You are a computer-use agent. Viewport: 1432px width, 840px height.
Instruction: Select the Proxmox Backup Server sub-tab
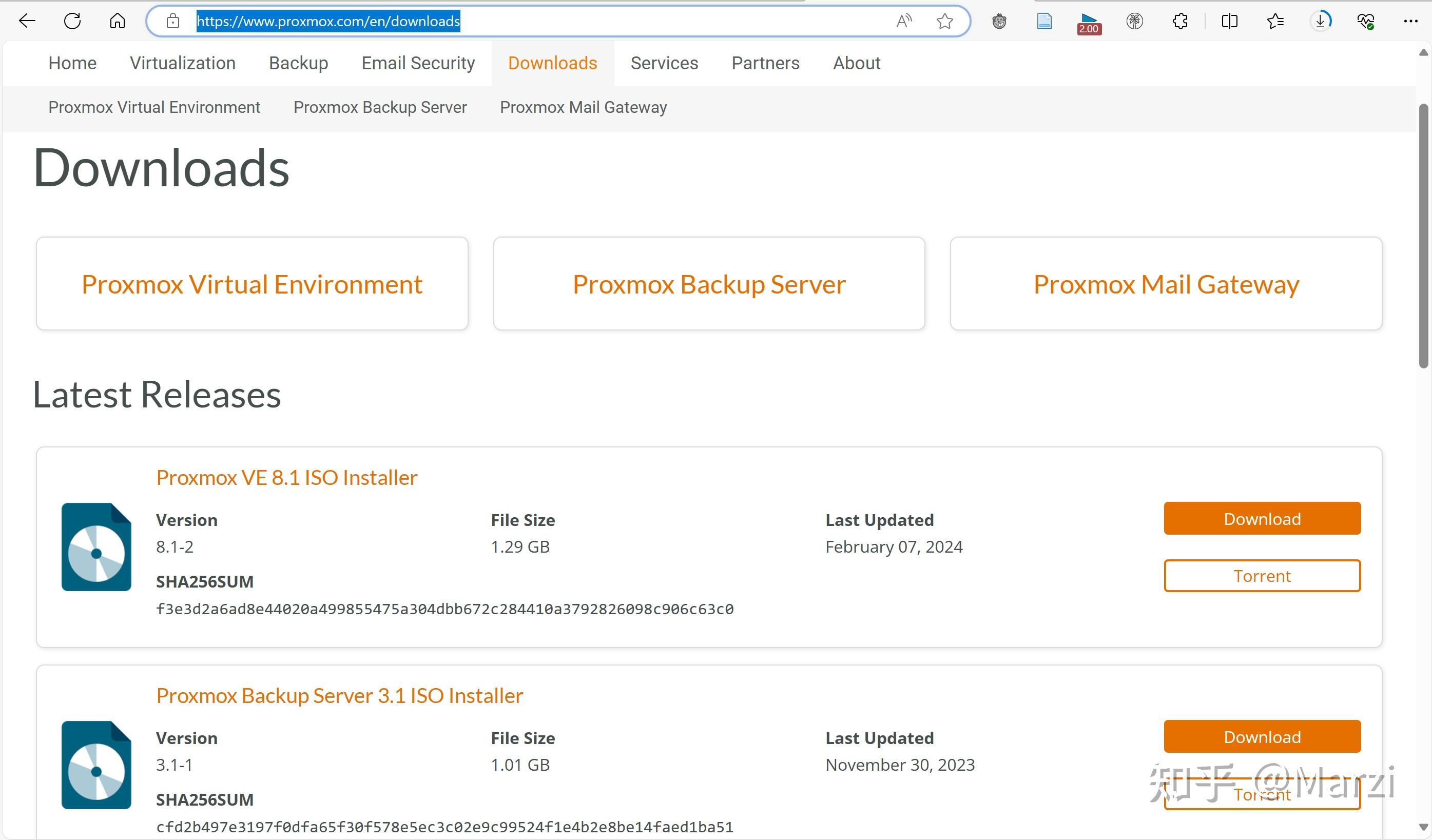(x=380, y=107)
